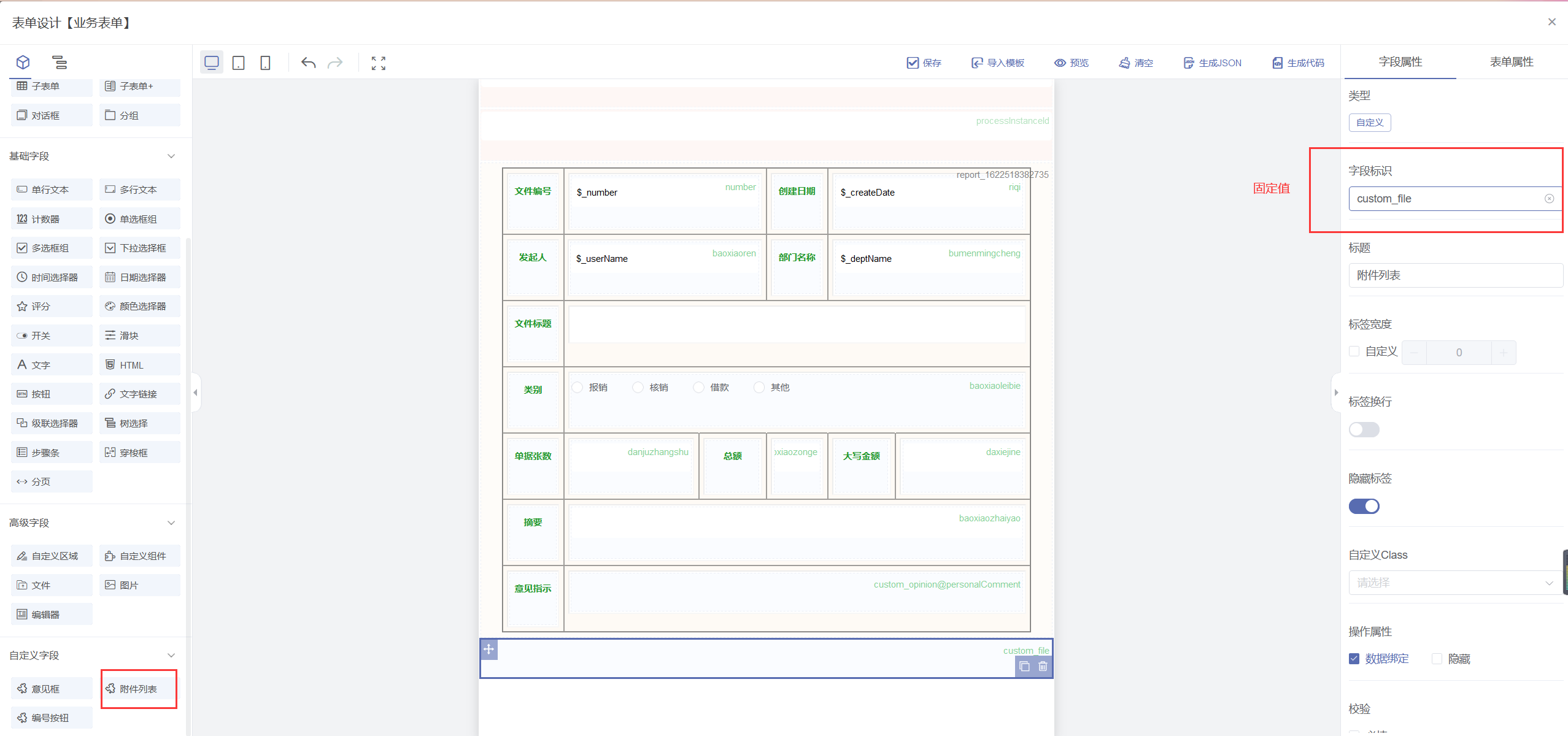Select the 核销 radio option
The height and width of the screenshot is (736, 1568).
[638, 387]
